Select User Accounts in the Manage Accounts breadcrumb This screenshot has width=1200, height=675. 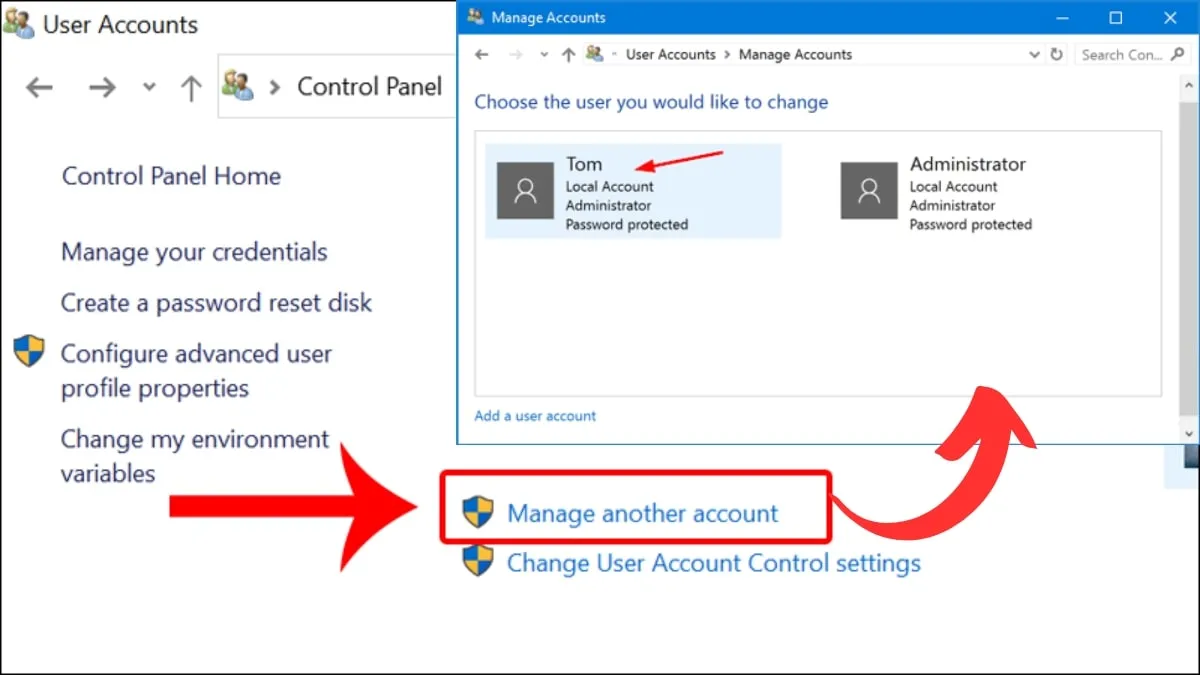(670, 55)
